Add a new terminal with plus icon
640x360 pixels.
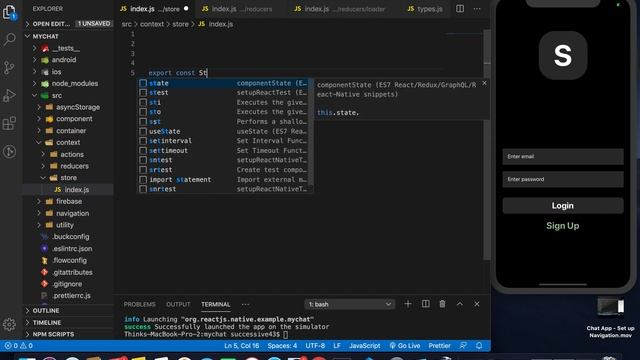point(408,304)
